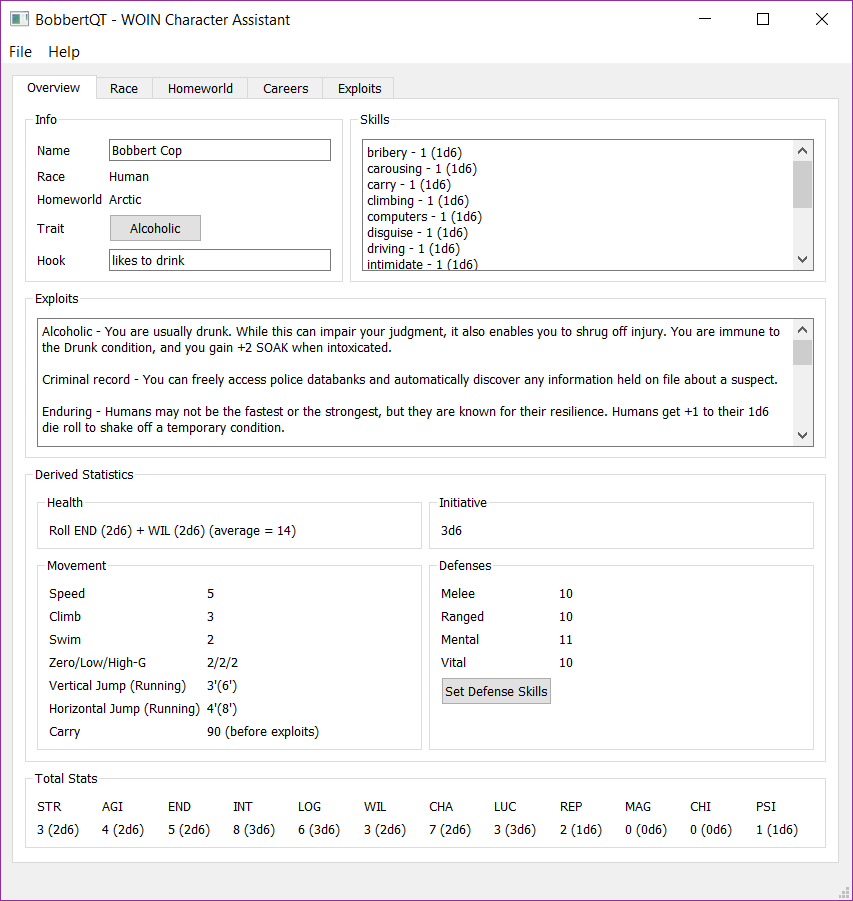Switch to the Homeworld tab
This screenshot has width=853, height=901.
coord(200,88)
